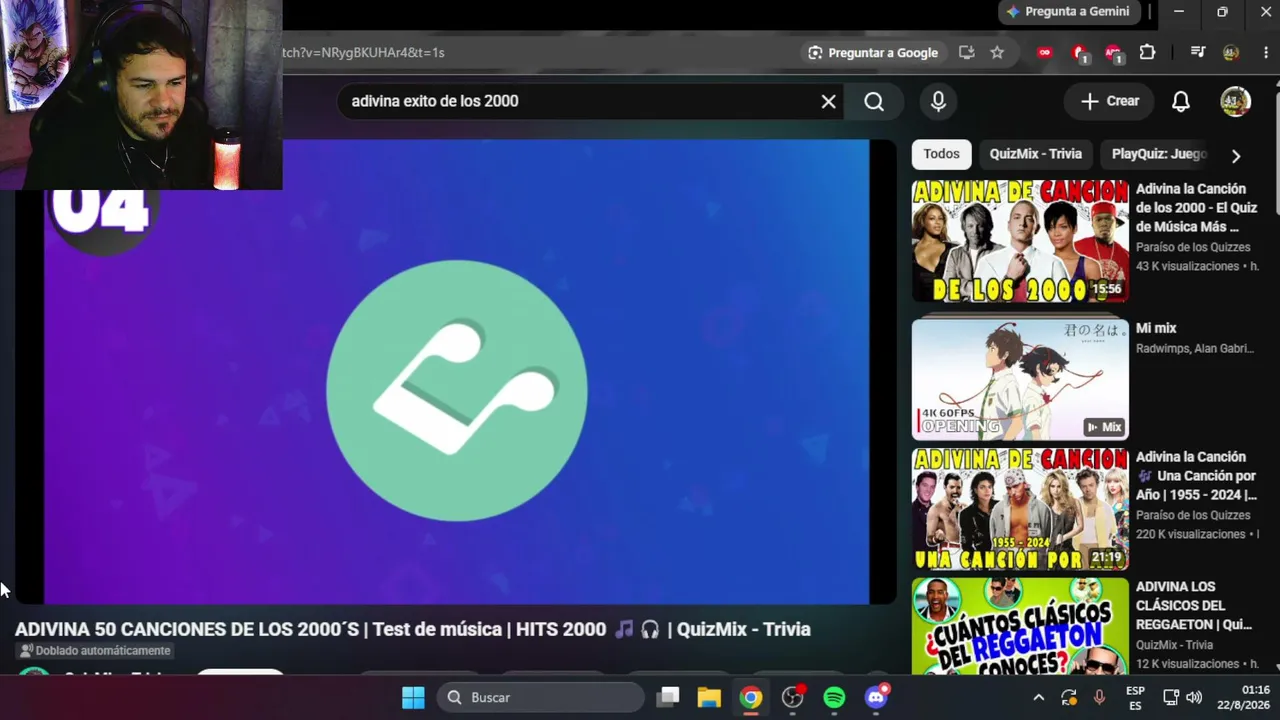Open the clock and date 01:16
Image resolution: width=1280 pixels, height=720 pixels.
(x=1242, y=698)
